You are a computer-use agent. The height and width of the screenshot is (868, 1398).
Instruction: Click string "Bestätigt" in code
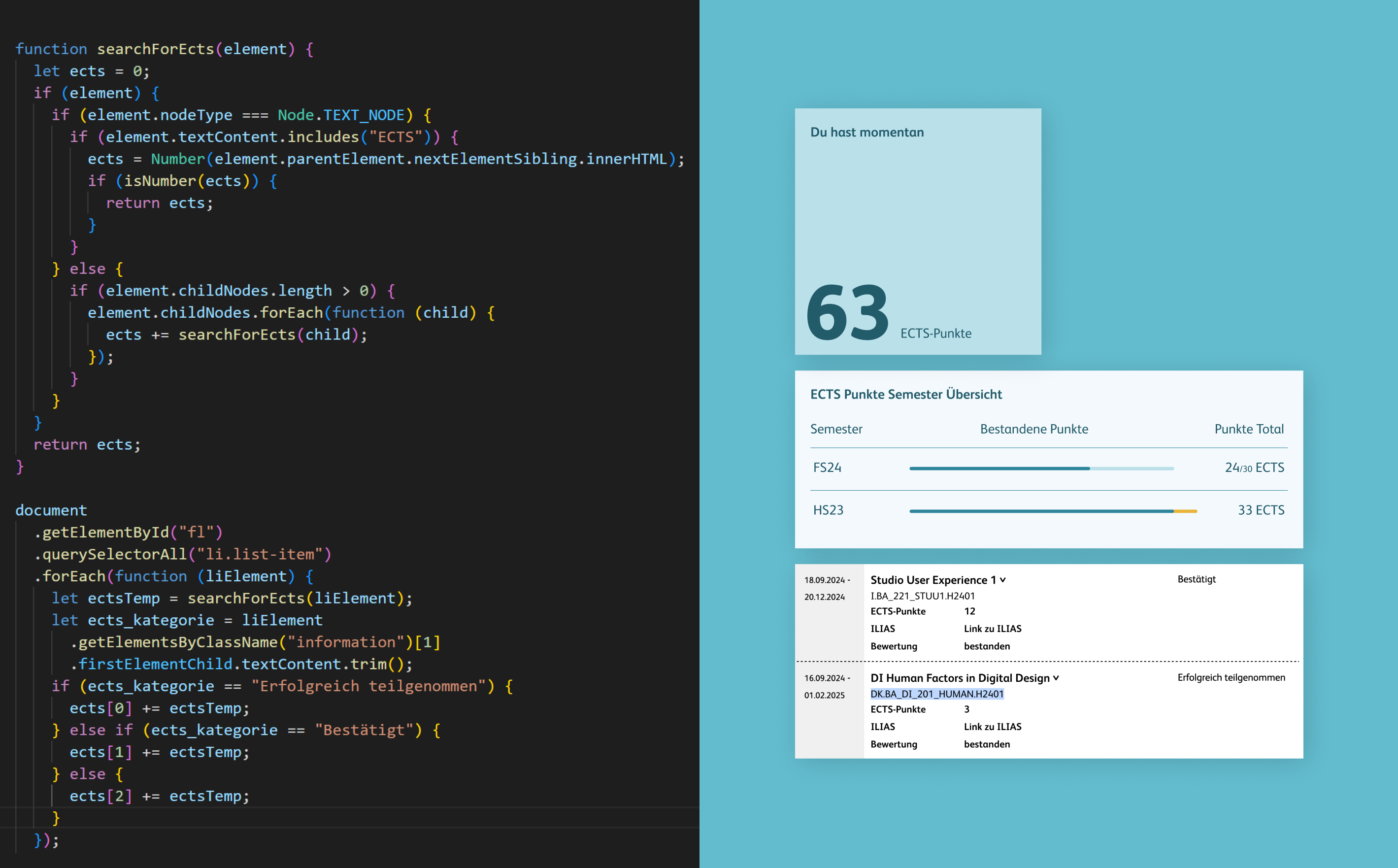[x=364, y=730]
